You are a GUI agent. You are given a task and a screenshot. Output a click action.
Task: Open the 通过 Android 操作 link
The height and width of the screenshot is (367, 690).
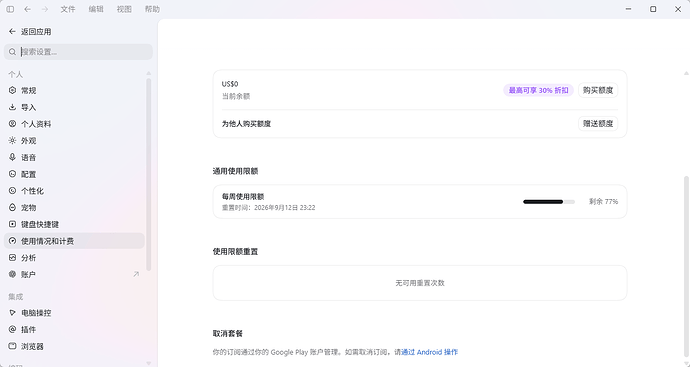click(429, 352)
